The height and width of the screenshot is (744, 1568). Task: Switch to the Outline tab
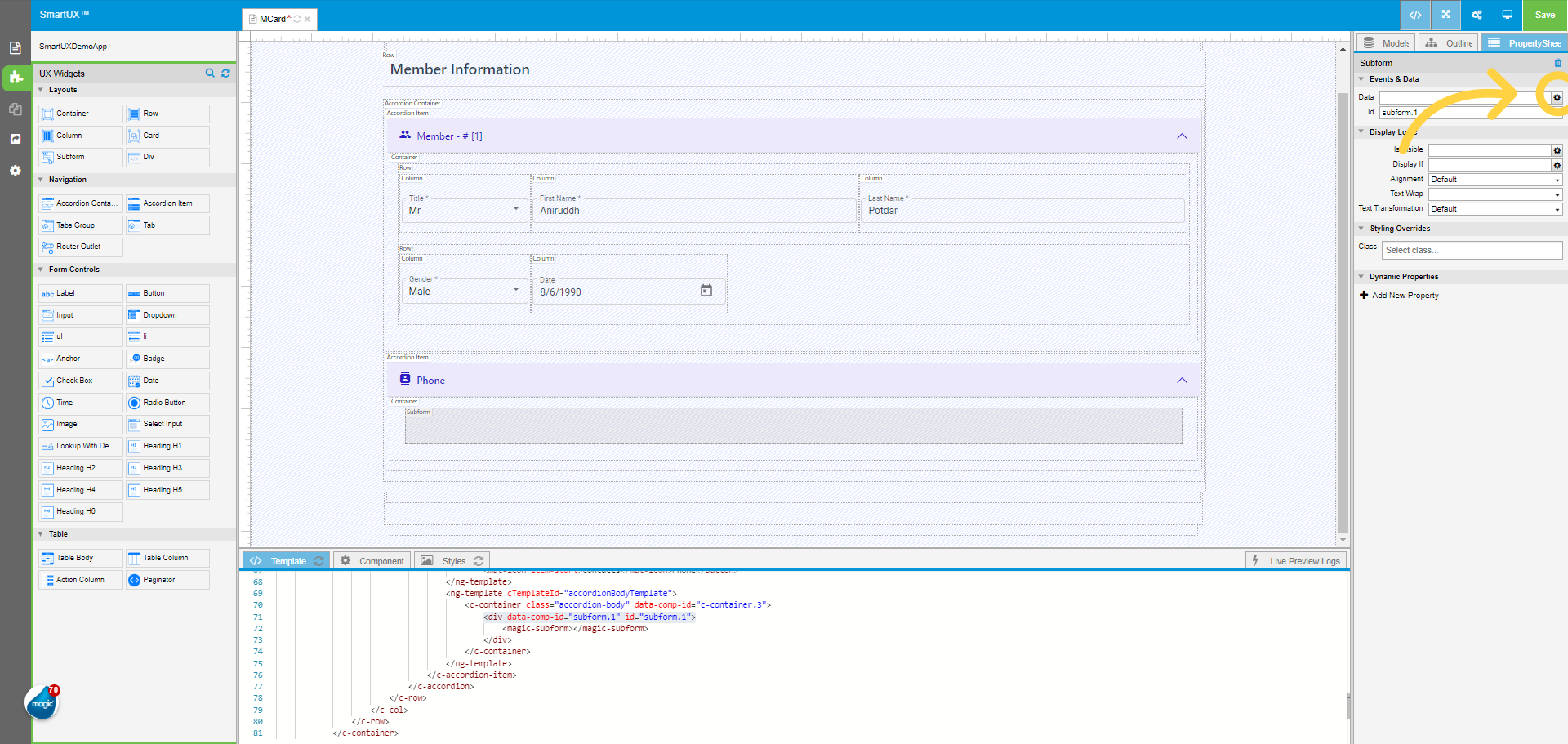point(1448,42)
